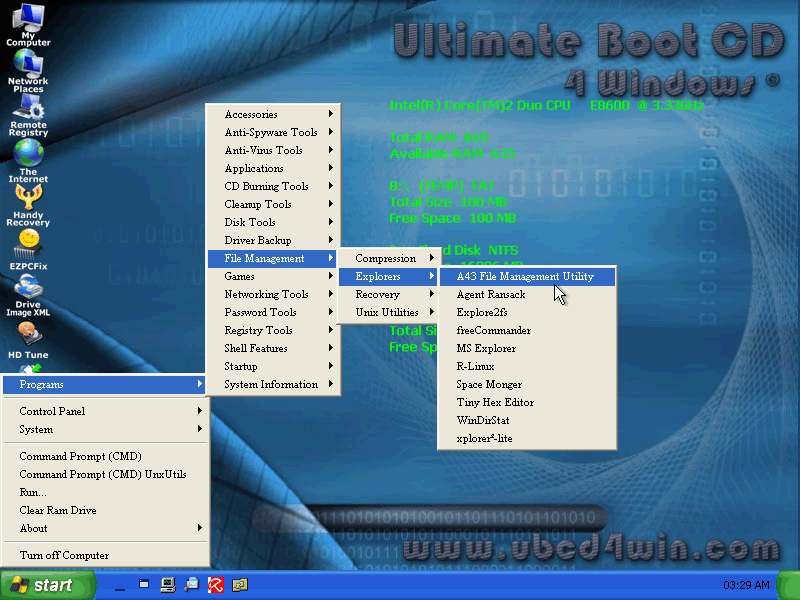Launch R-Linux from the Explorers menu
This screenshot has height=600, width=800.
click(527, 366)
